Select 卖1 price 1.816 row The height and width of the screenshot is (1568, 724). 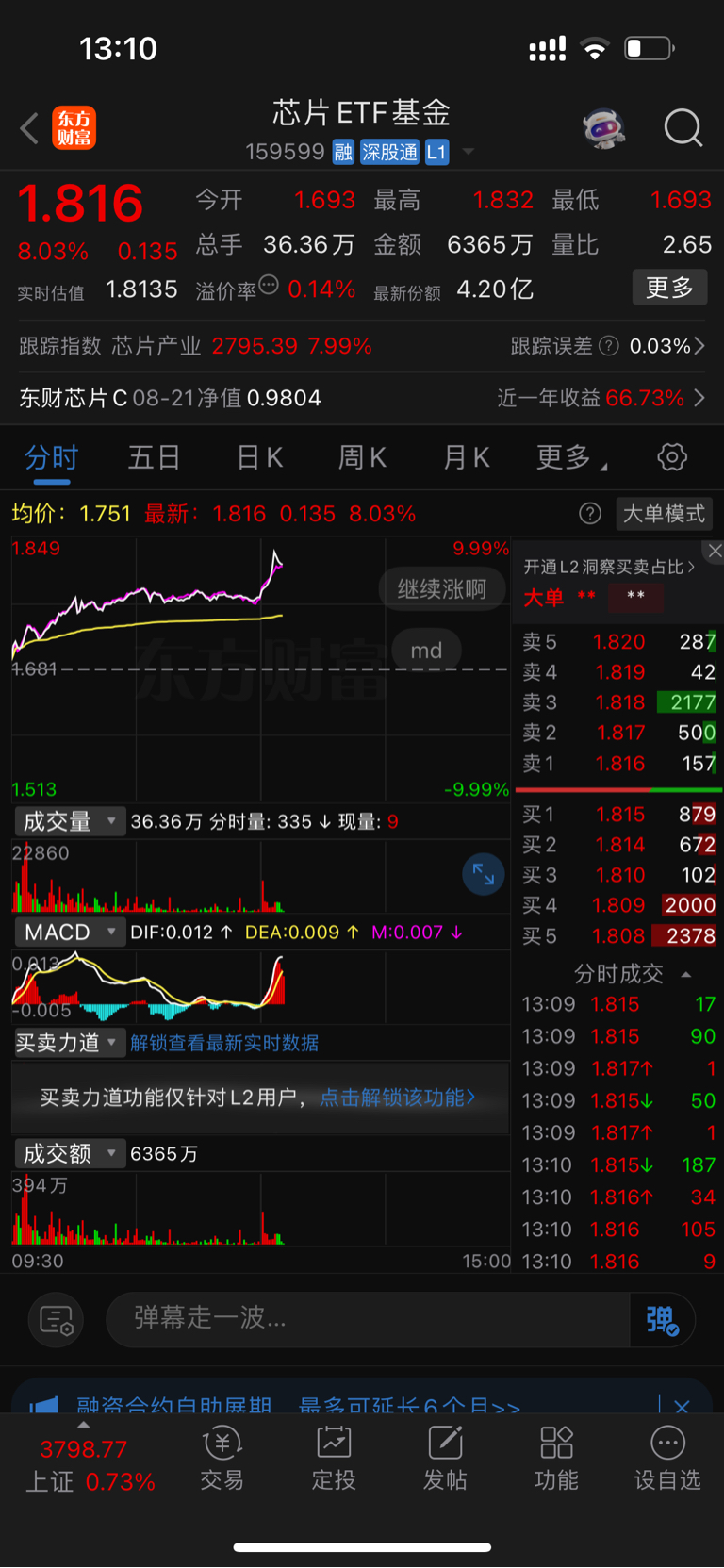[x=618, y=764]
